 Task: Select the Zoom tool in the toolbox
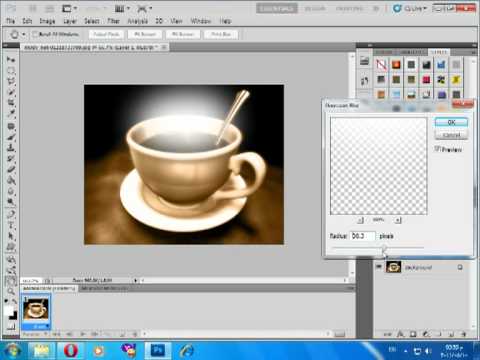(11, 291)
